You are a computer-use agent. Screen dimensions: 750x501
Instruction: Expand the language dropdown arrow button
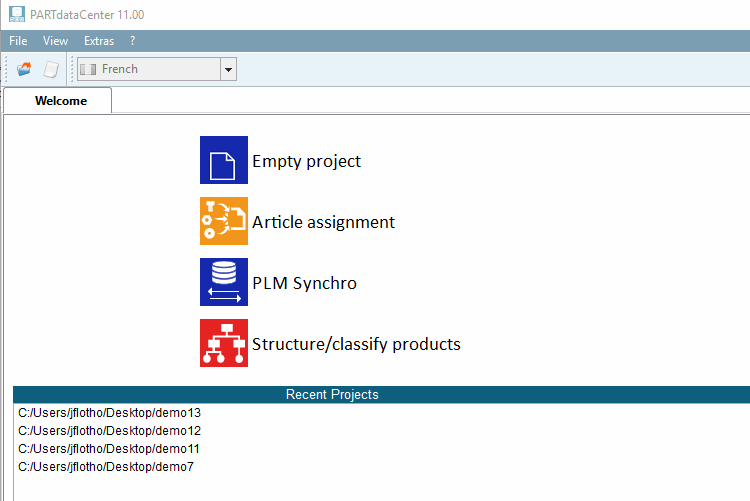click(x=229, y=69)
